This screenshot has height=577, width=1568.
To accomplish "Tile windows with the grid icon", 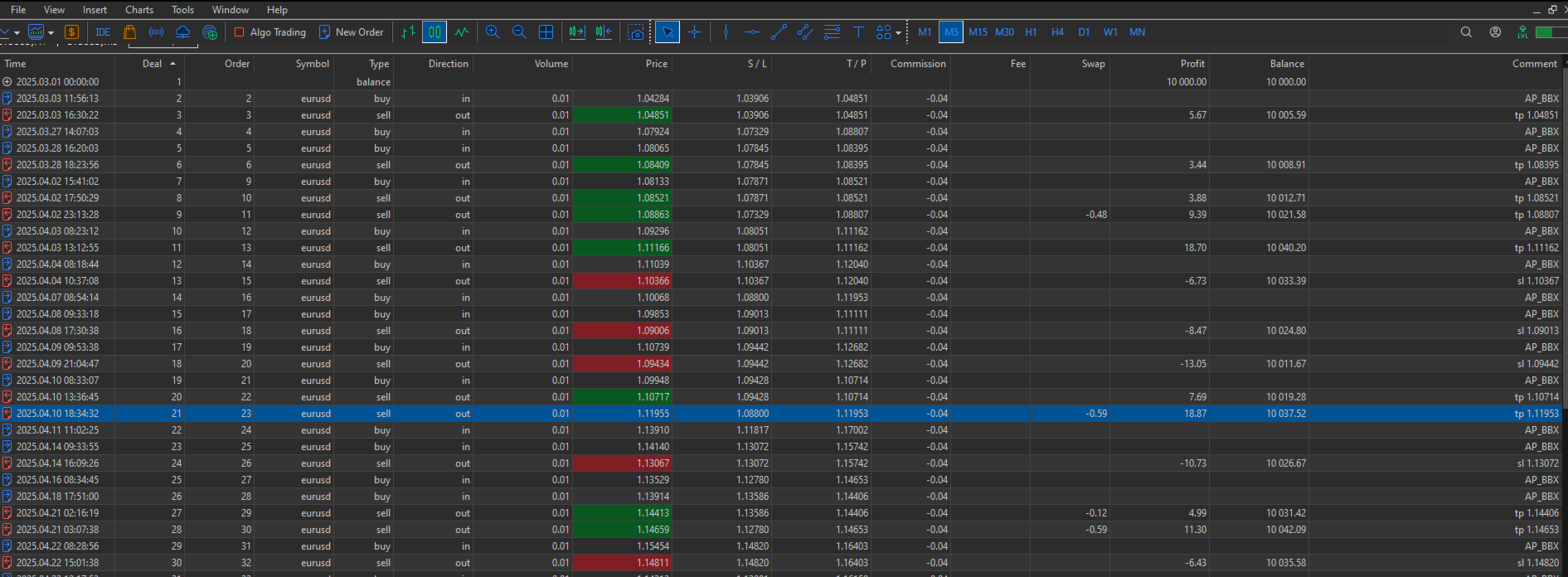I will point(546,32).
